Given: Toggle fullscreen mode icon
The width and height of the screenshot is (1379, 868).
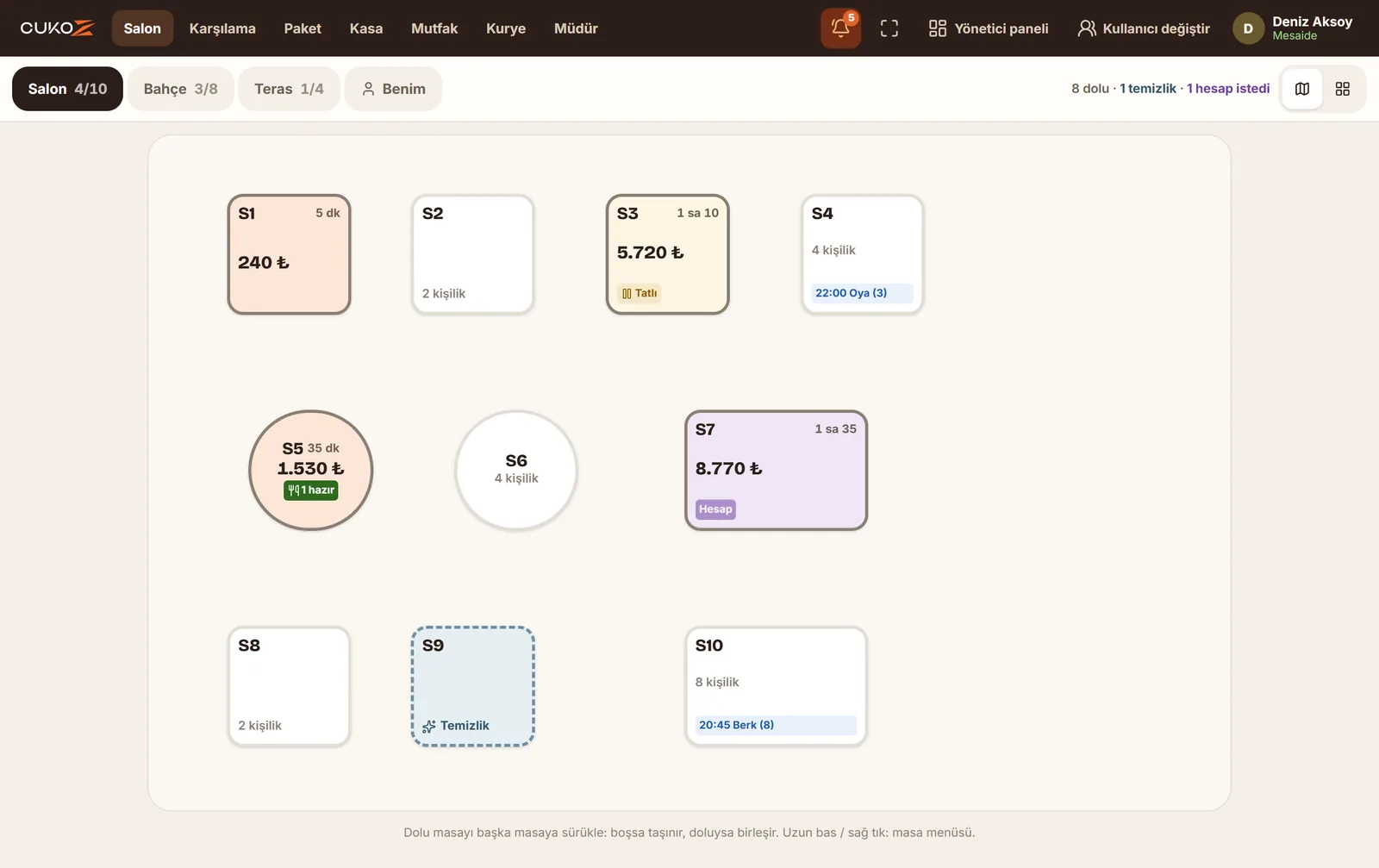Looking at the screenshot, I should pos(889,28).
